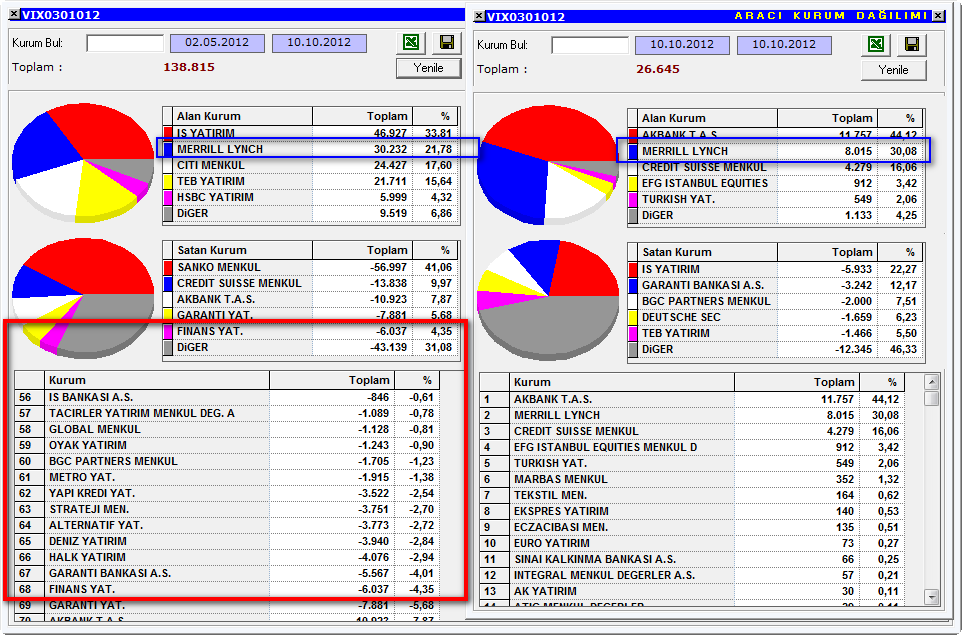The width and height of the screenshot is (962, 635).
Task: Close the right VIX0301012 window via title X
Action: click(938, 16)
